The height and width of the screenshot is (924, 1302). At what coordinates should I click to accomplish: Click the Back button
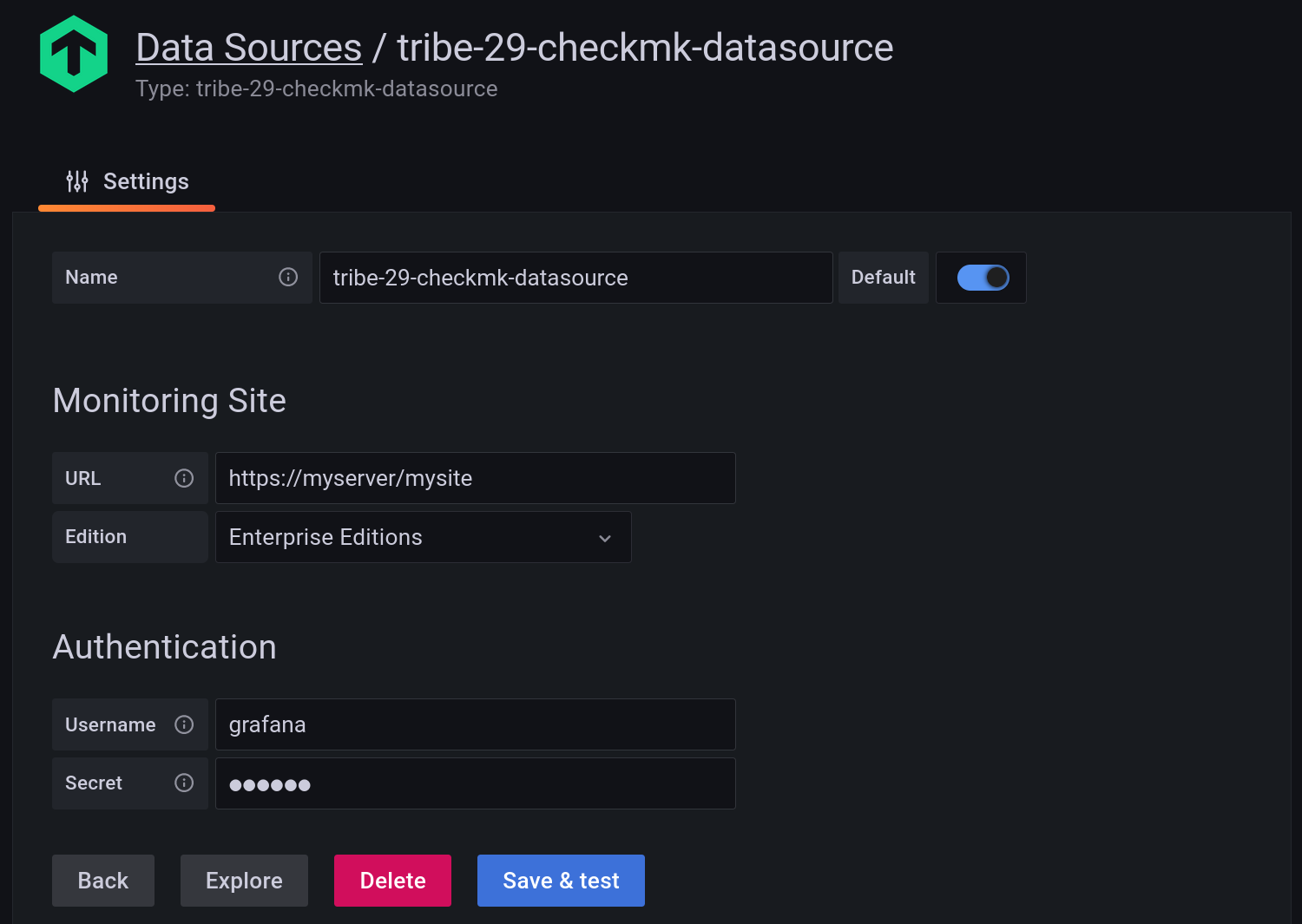pyautogui.click(x=103, y=881)
